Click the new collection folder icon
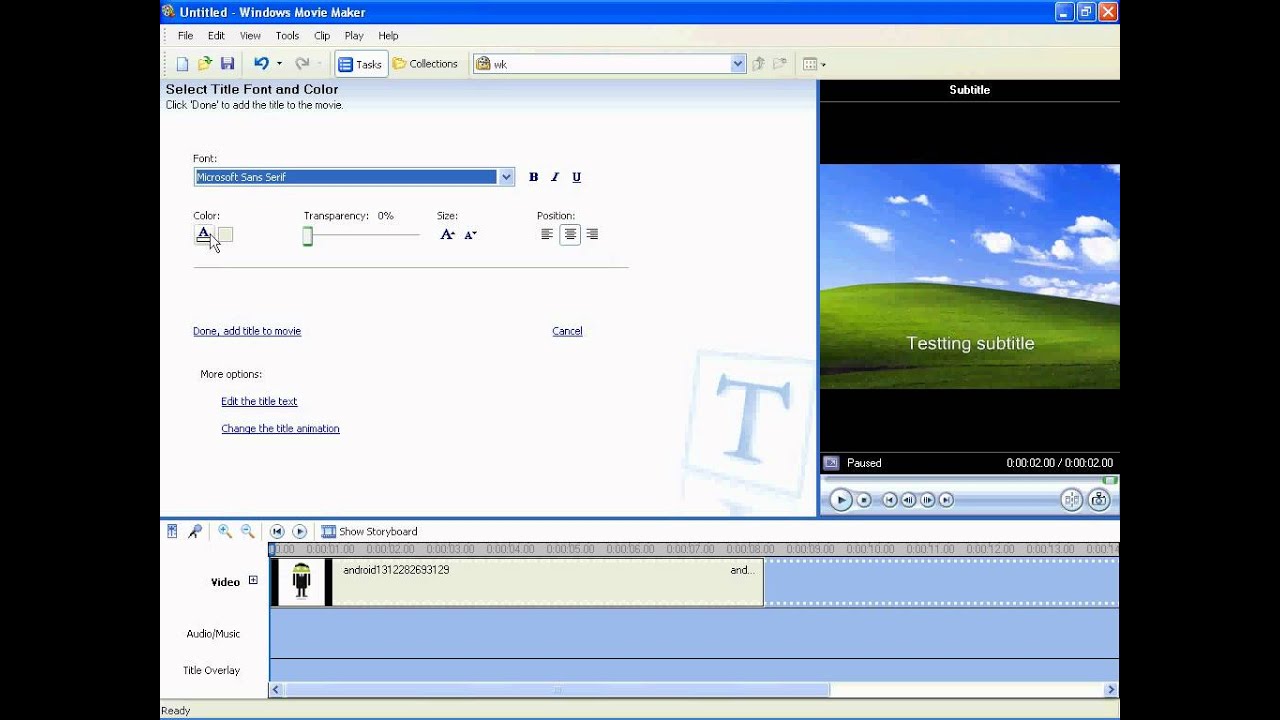 click(x=780, y=64)
